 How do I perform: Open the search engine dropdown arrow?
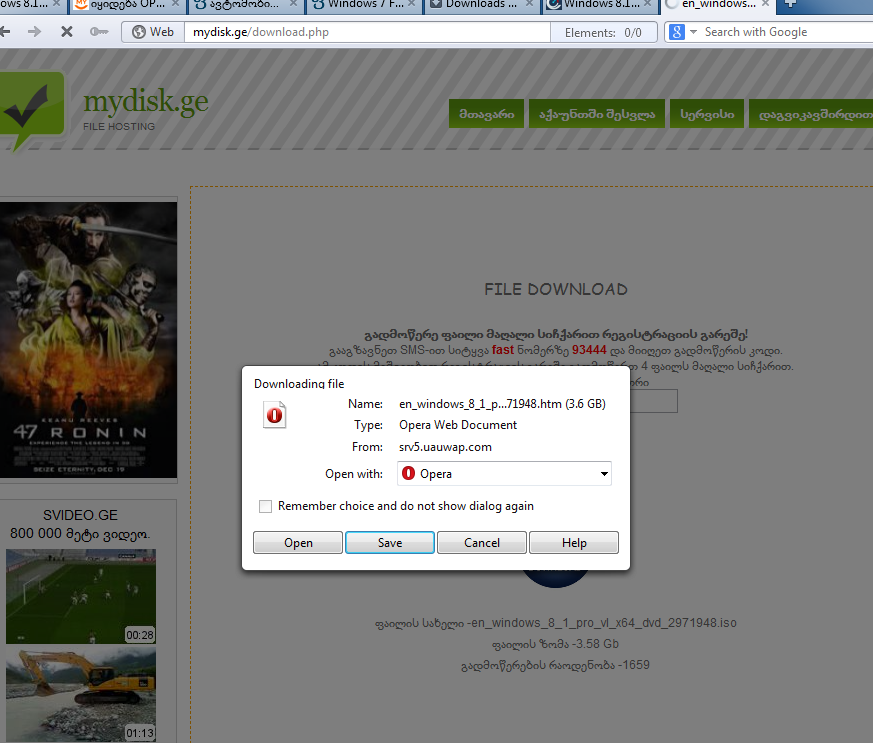693,32
